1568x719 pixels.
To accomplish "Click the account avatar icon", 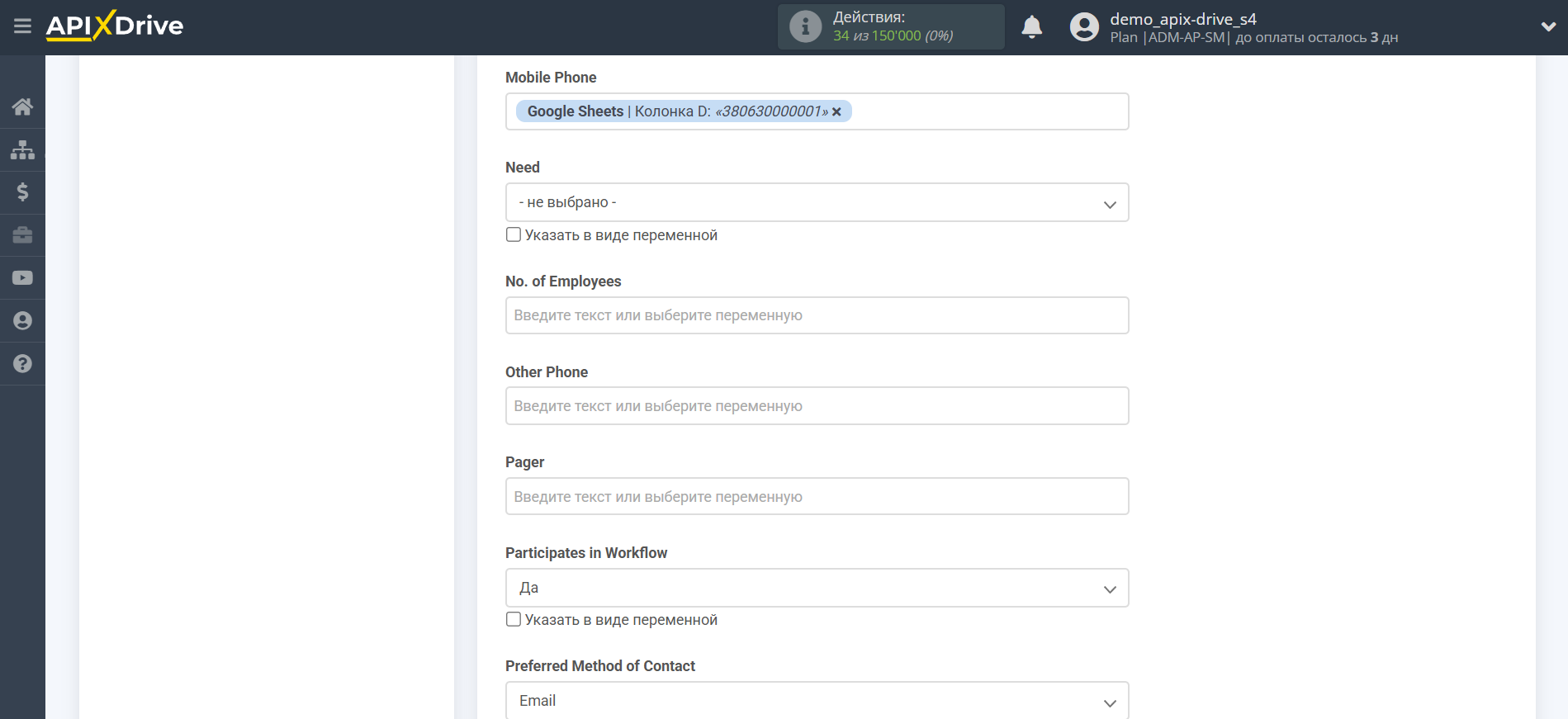I will pos(1084,27).
